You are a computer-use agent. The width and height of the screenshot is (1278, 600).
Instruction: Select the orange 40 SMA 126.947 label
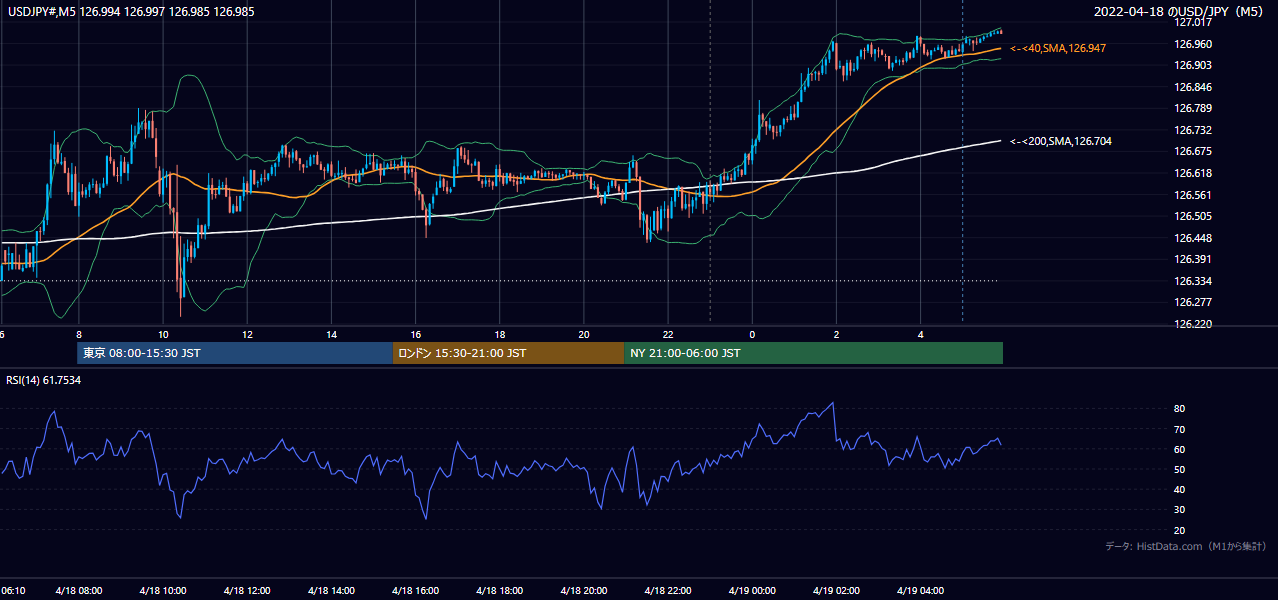coord(1058,48)
